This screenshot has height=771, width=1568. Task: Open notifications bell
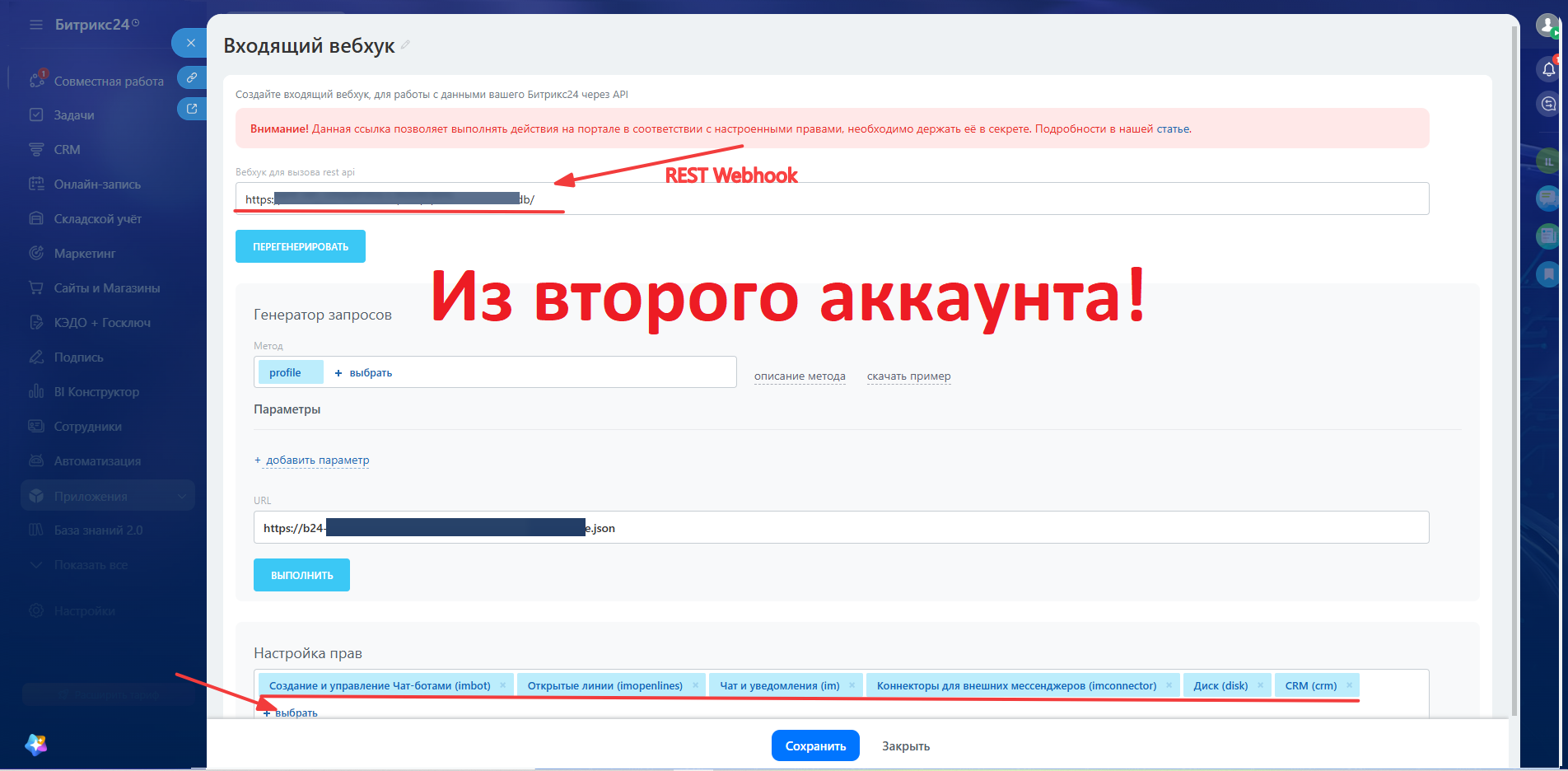pos(1549,69)
